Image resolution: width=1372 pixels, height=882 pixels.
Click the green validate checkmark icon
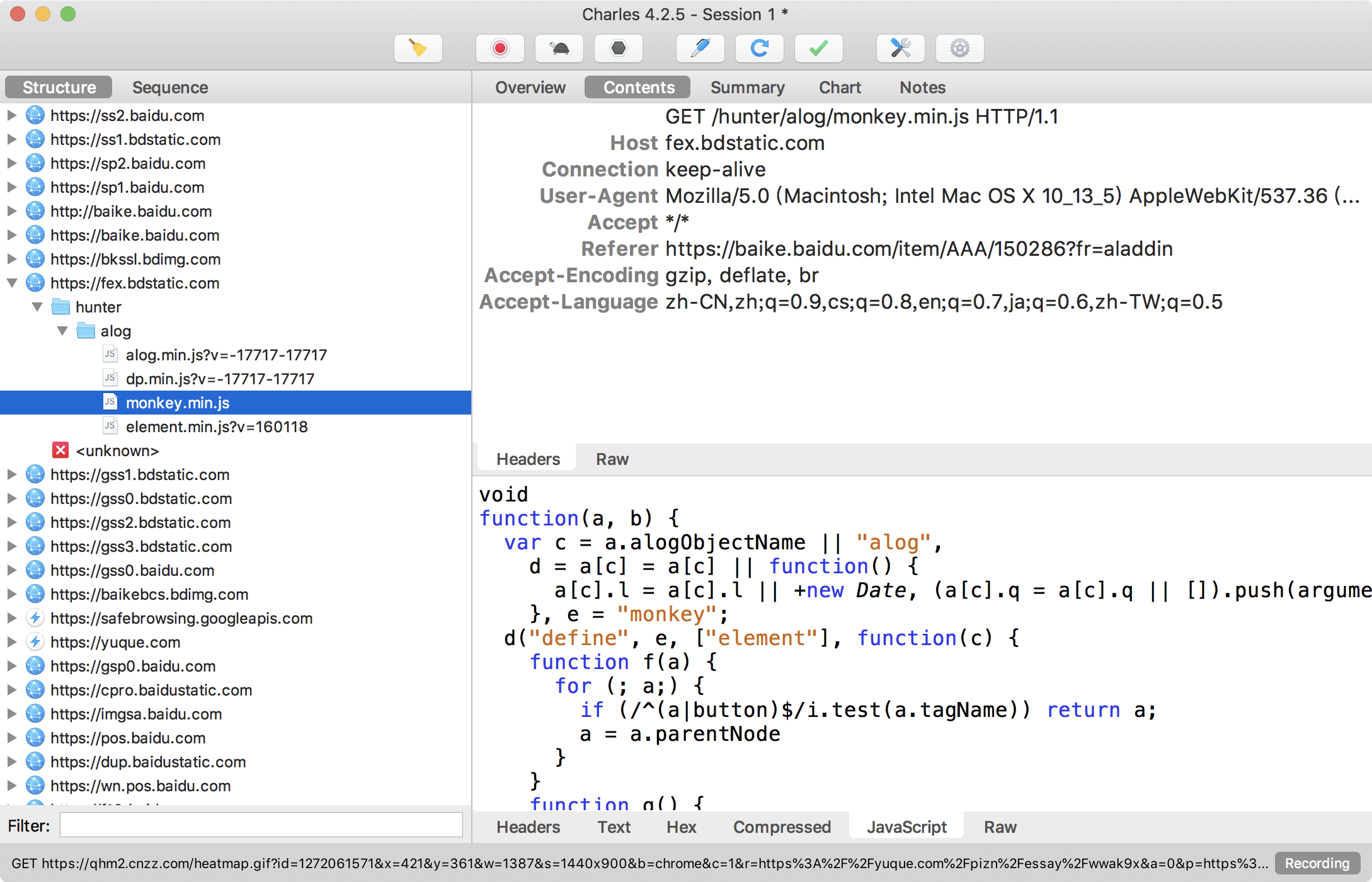point(818,49)
